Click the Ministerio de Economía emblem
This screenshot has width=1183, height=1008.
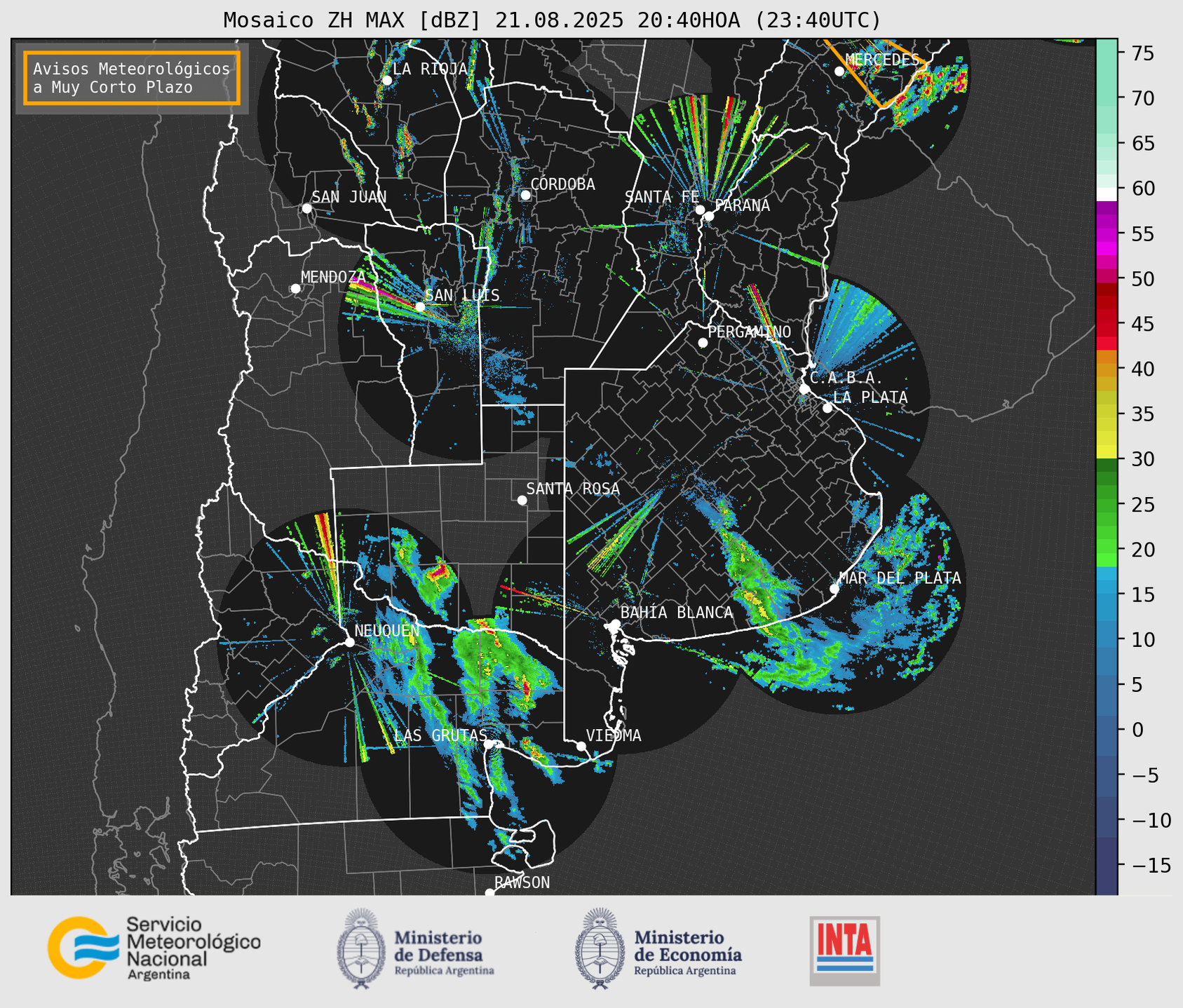click(x=600, y=949)
